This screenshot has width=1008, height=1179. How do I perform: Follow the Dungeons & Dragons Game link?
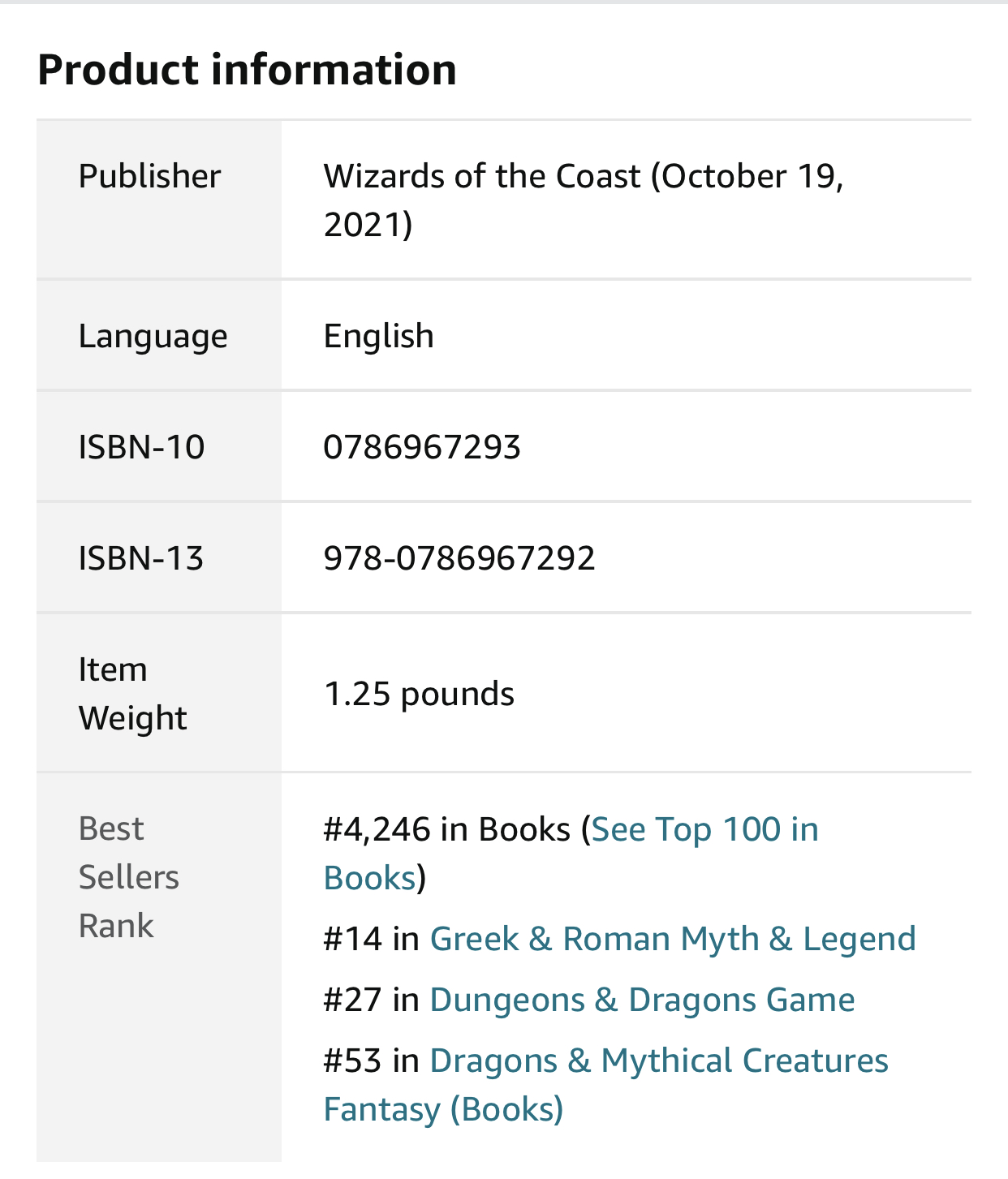point(642,1000)
